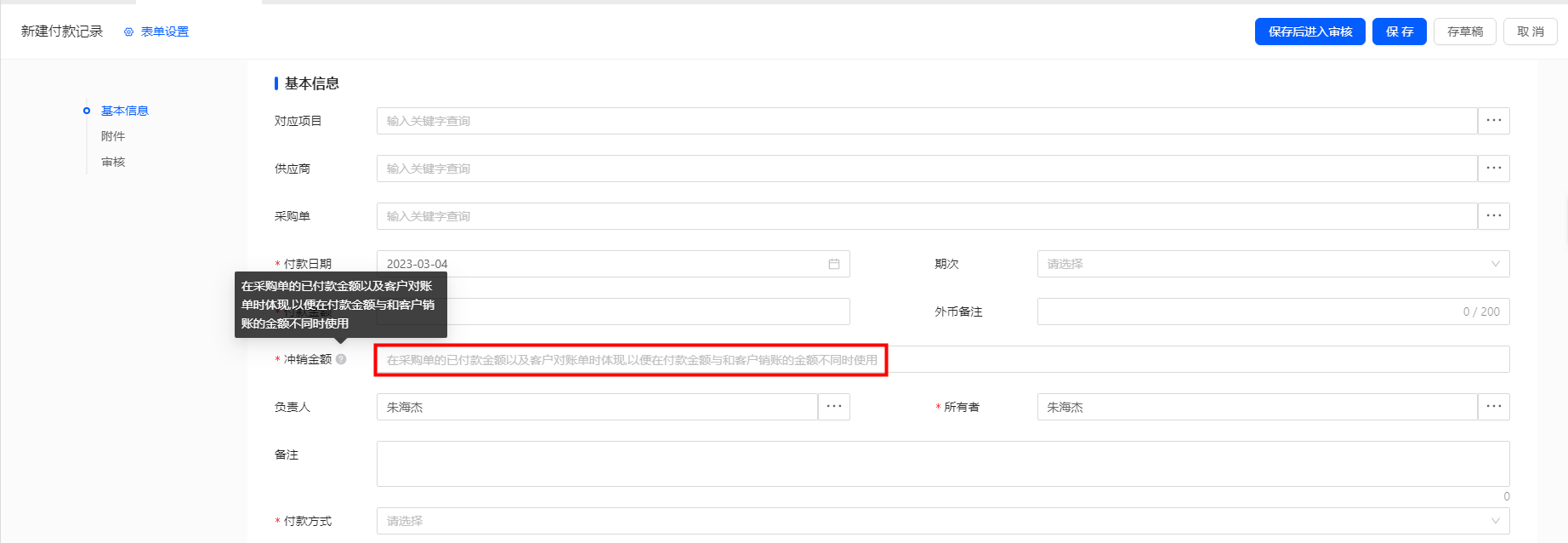The width and height of the screenshot is (1568, 543).
Task: Jump to 附件 section in sidebar
Action: [x=113, y=136]
